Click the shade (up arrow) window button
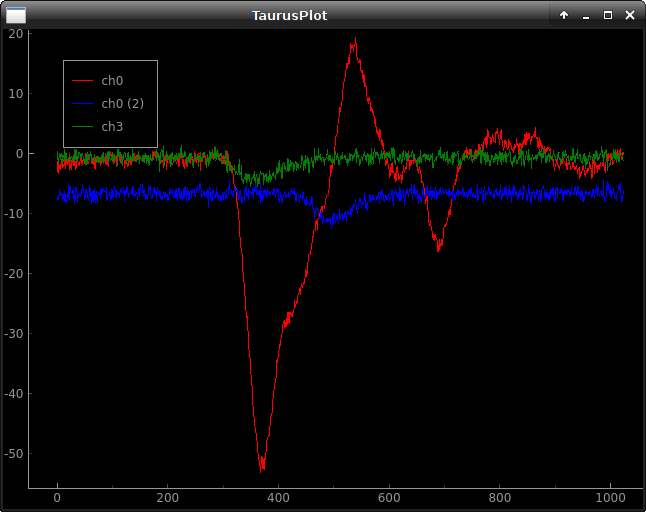 coord(564,15)
